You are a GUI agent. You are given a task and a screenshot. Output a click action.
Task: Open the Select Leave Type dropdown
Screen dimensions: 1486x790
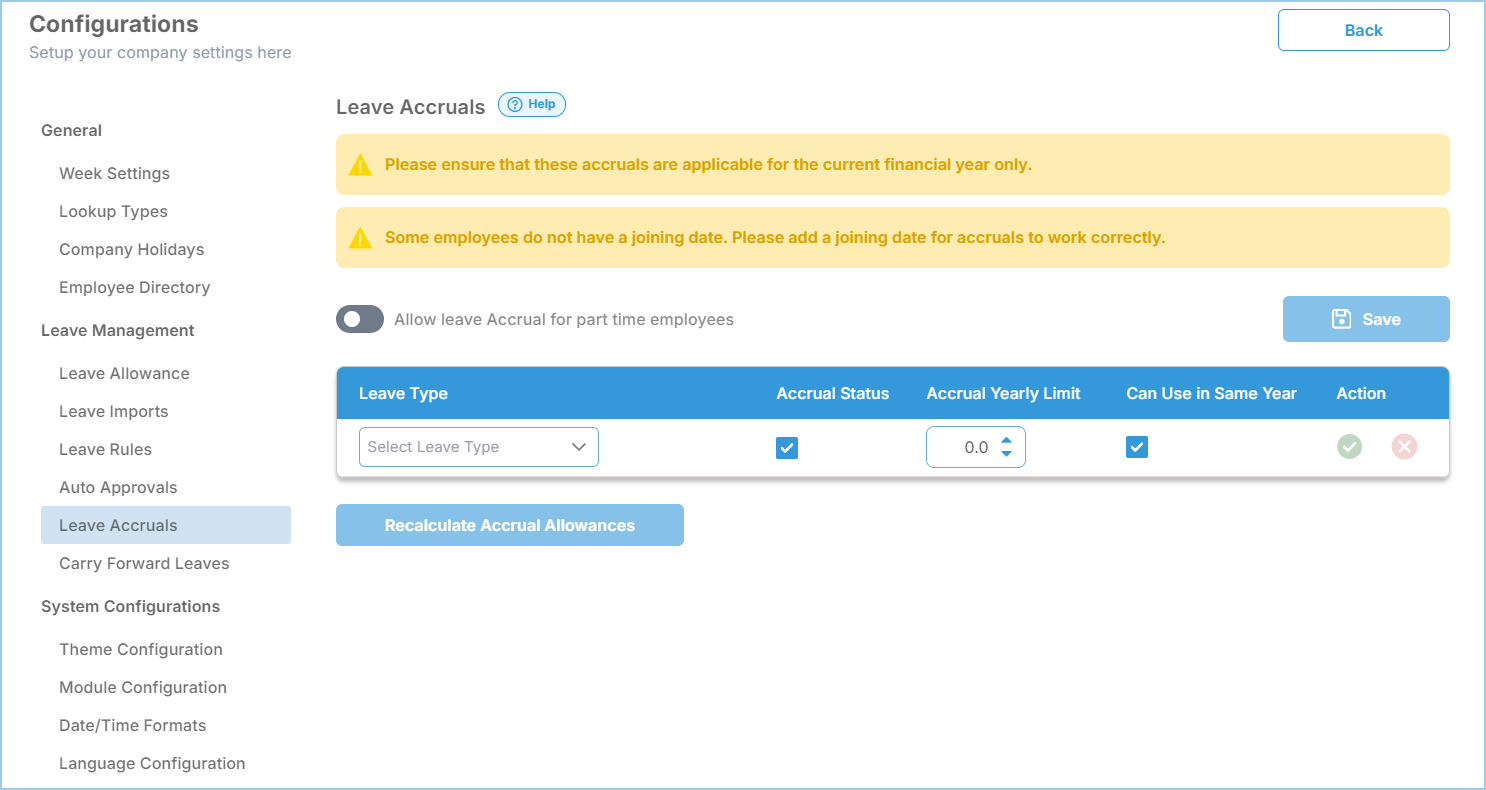click(x=478, y=447)
